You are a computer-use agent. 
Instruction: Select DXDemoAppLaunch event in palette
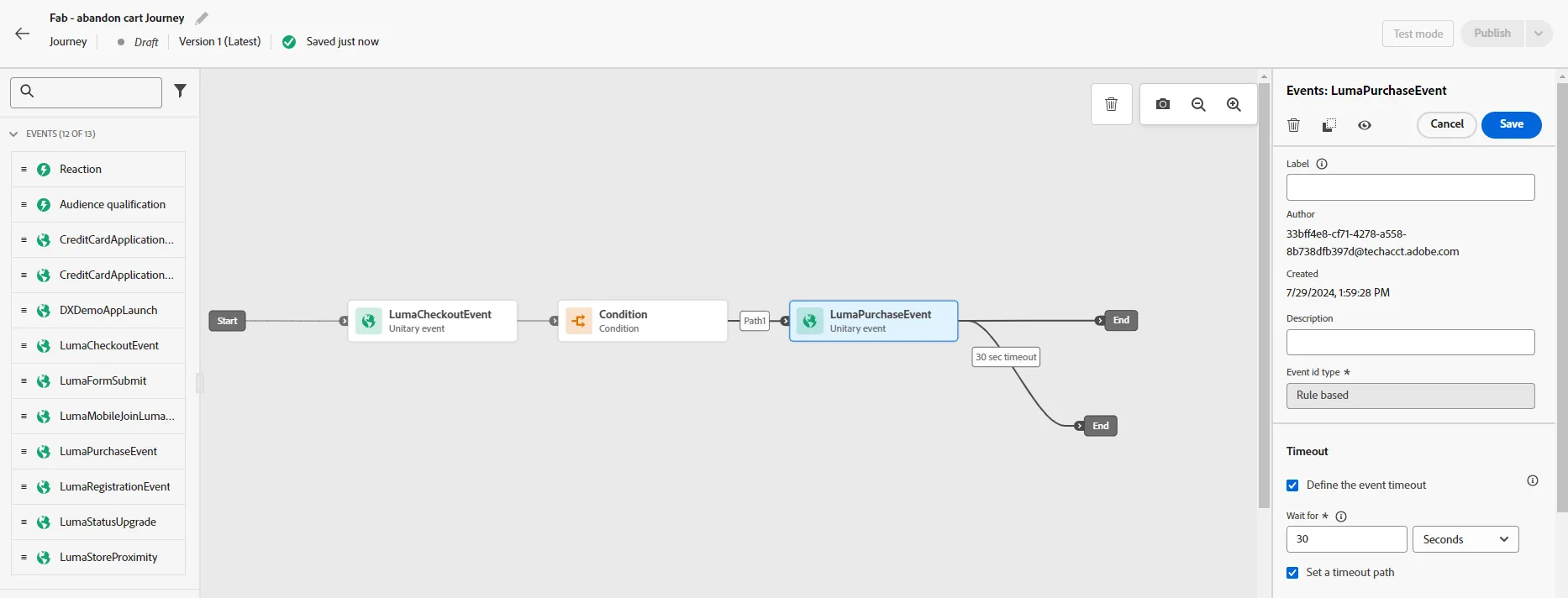pyautogui.click(x=98, y=311)
